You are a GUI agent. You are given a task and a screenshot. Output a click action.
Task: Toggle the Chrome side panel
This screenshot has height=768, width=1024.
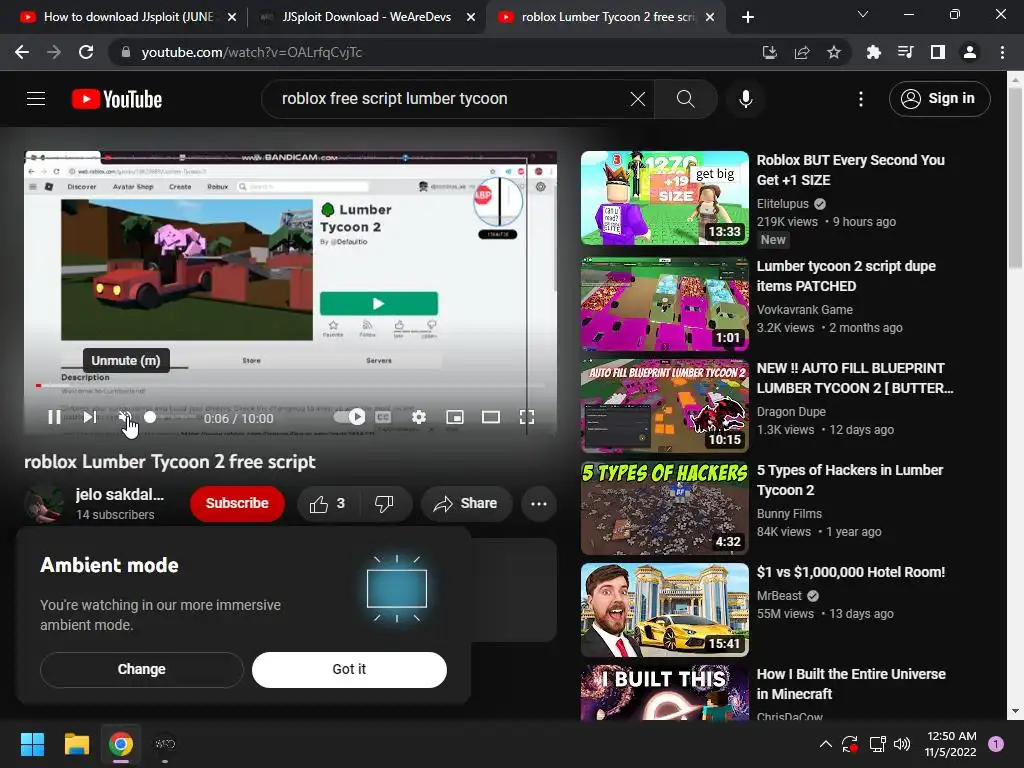click(938, 52)
